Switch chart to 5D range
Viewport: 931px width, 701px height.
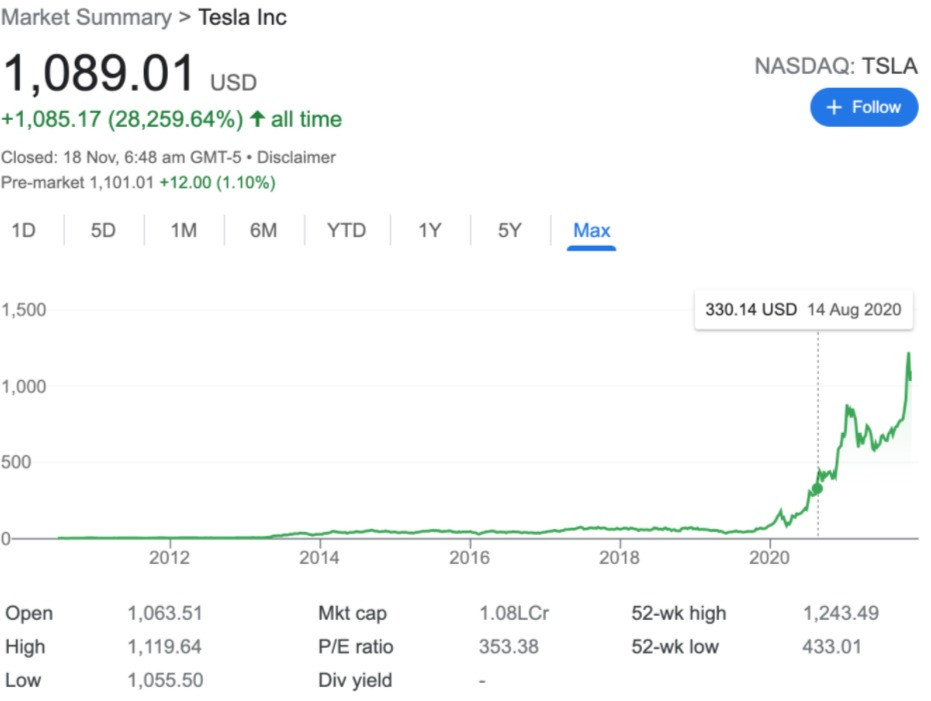pos(103,230)
